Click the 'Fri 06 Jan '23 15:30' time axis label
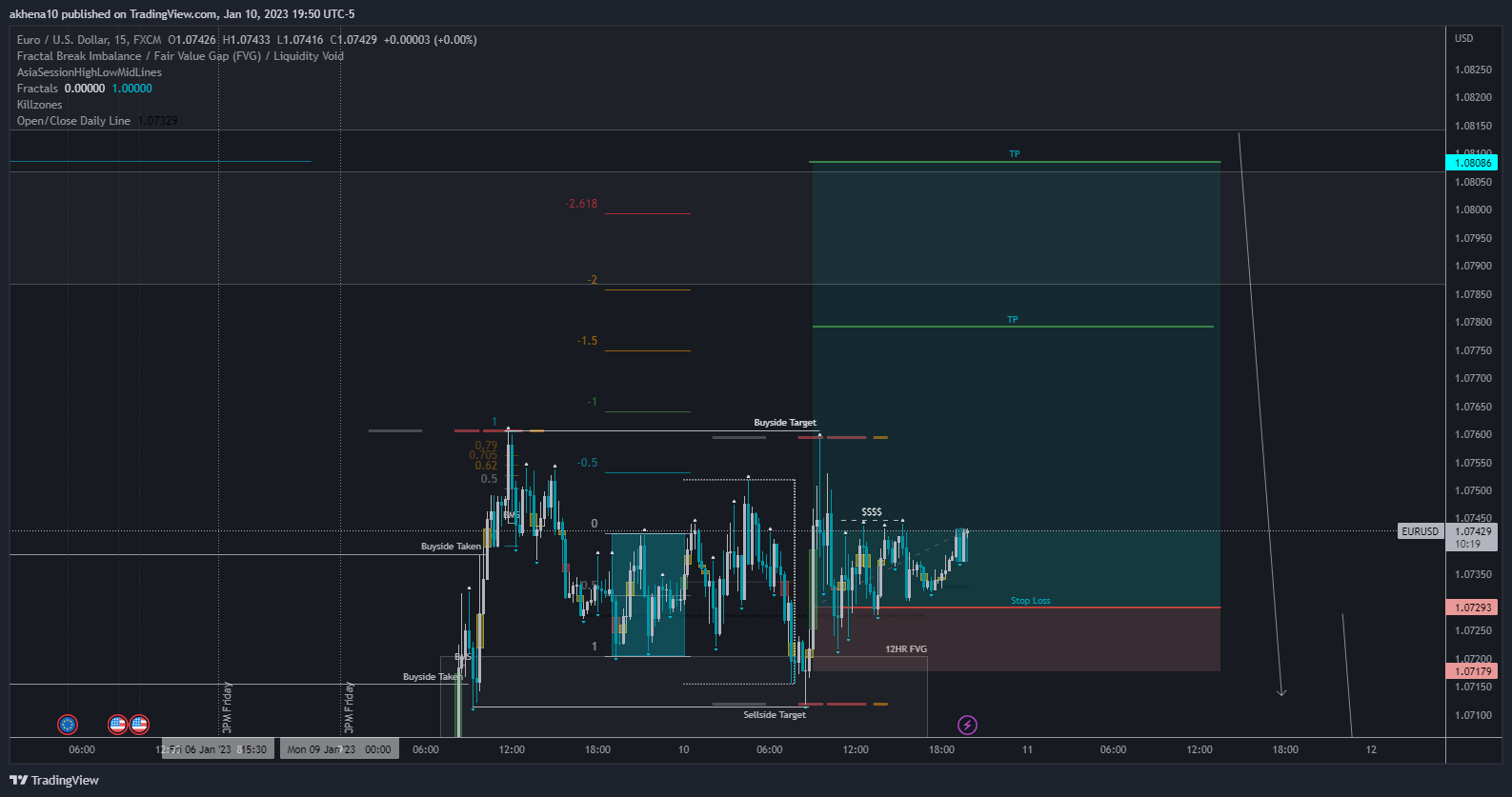The image size is (1512, 797). 218,749
